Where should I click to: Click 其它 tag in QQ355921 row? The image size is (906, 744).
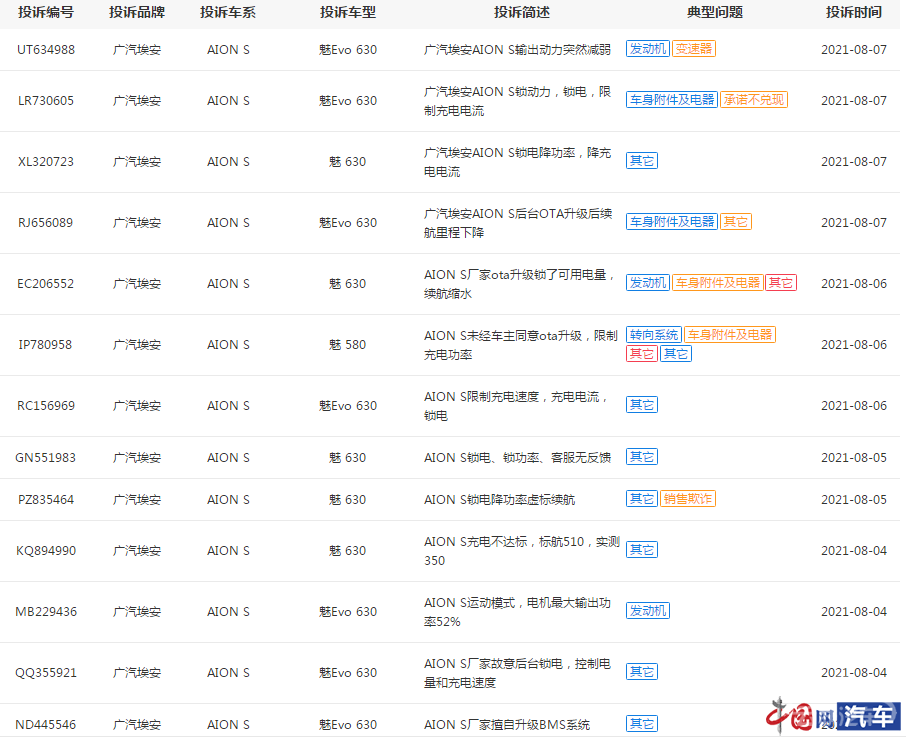tap(642, 672)
